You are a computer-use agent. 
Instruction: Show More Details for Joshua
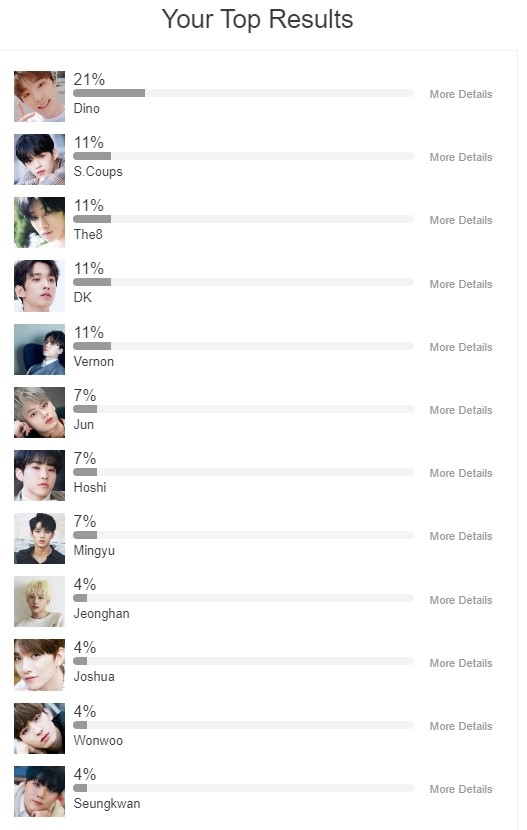click(460, 663)
